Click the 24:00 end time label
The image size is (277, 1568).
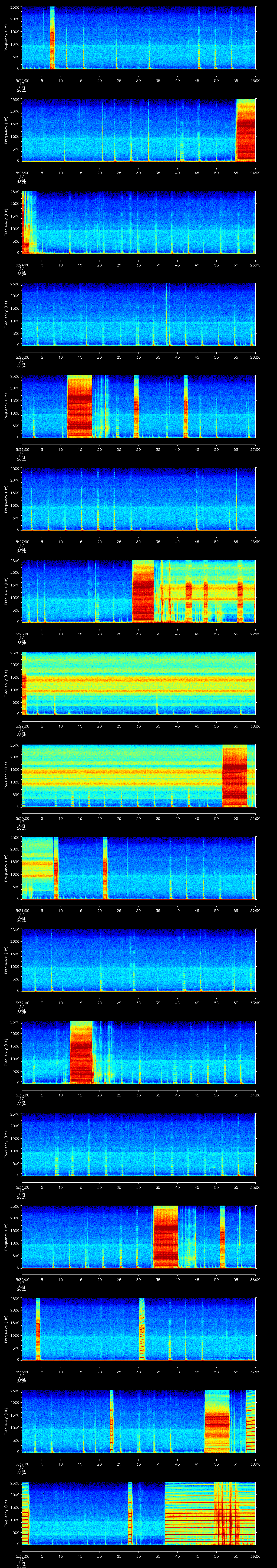click(255, 173)
